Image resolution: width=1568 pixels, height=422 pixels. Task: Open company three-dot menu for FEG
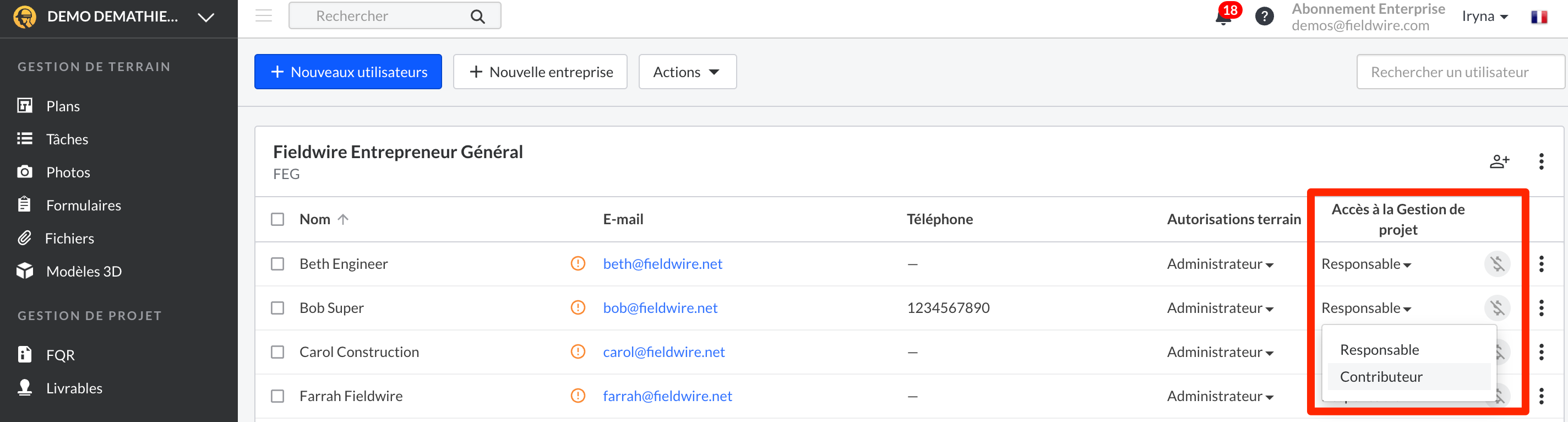(1541, 161)
